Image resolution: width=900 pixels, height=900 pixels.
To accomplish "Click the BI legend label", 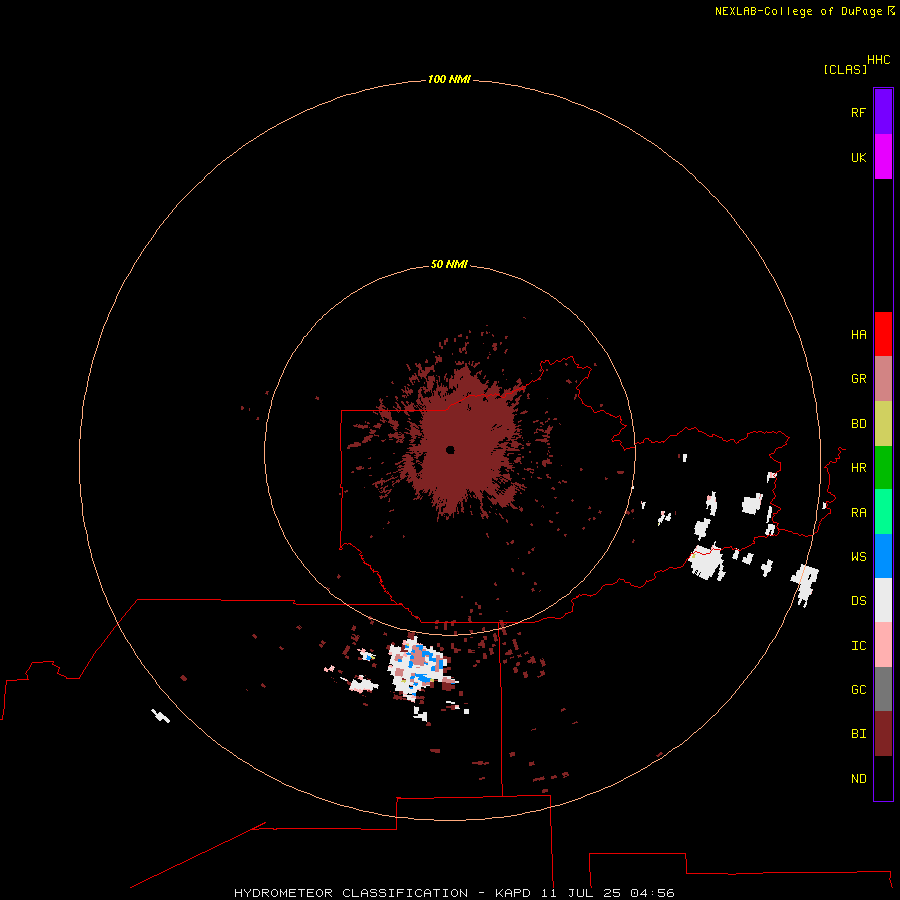I will pyautogui.click(x=859, y=734).
